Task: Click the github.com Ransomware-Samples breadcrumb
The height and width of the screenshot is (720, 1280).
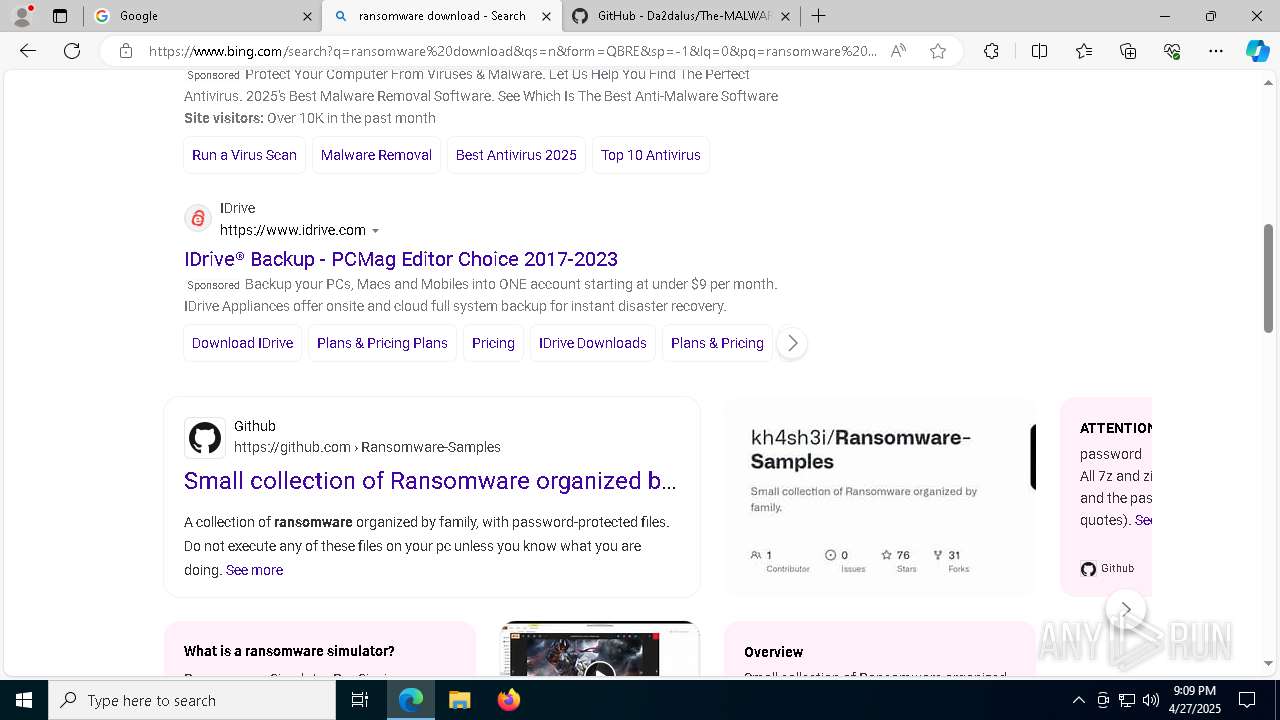Action: point(367,447)
